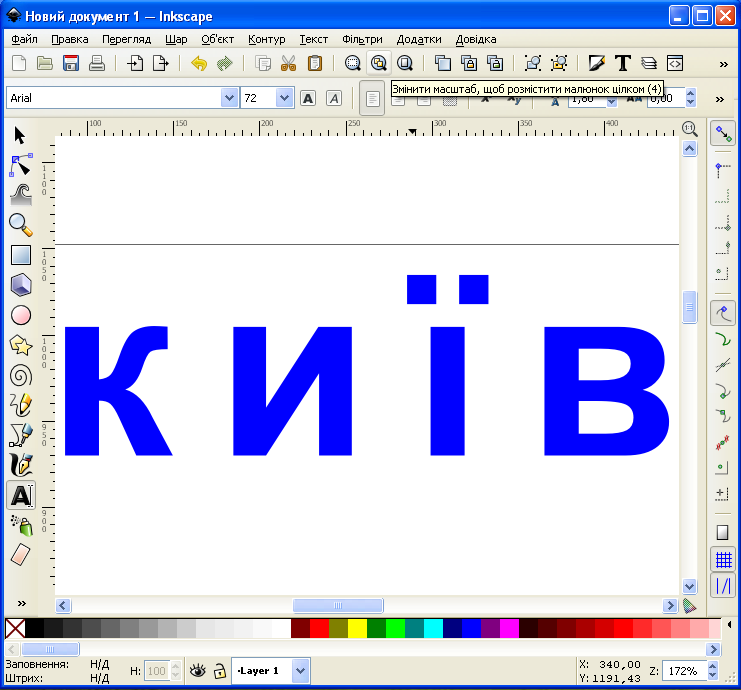Open the Файл menu
741x690 pixels.
coord(24,39)
